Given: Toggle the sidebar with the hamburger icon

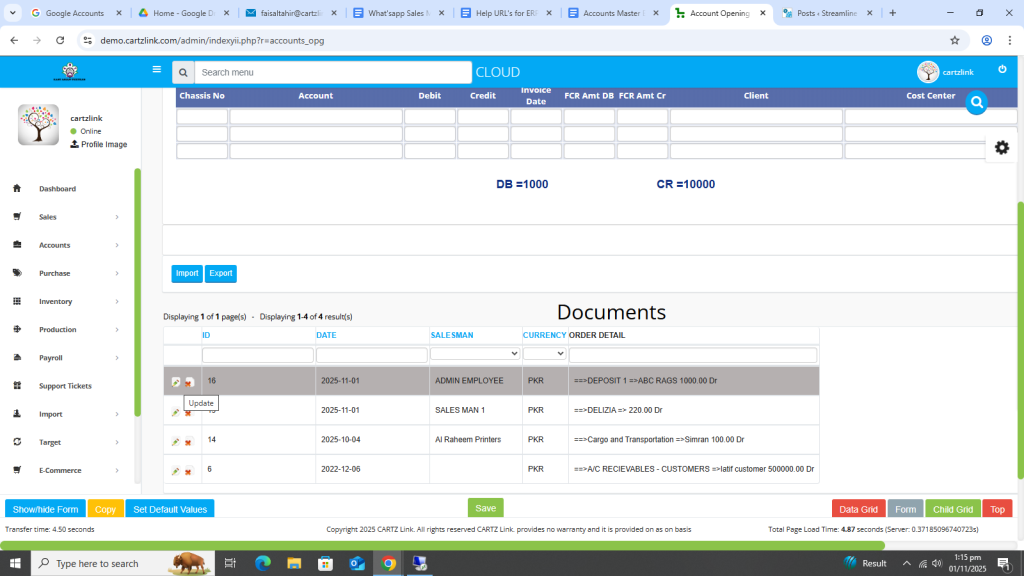Looking at the screenshot, I should click(x=156, y=70).
